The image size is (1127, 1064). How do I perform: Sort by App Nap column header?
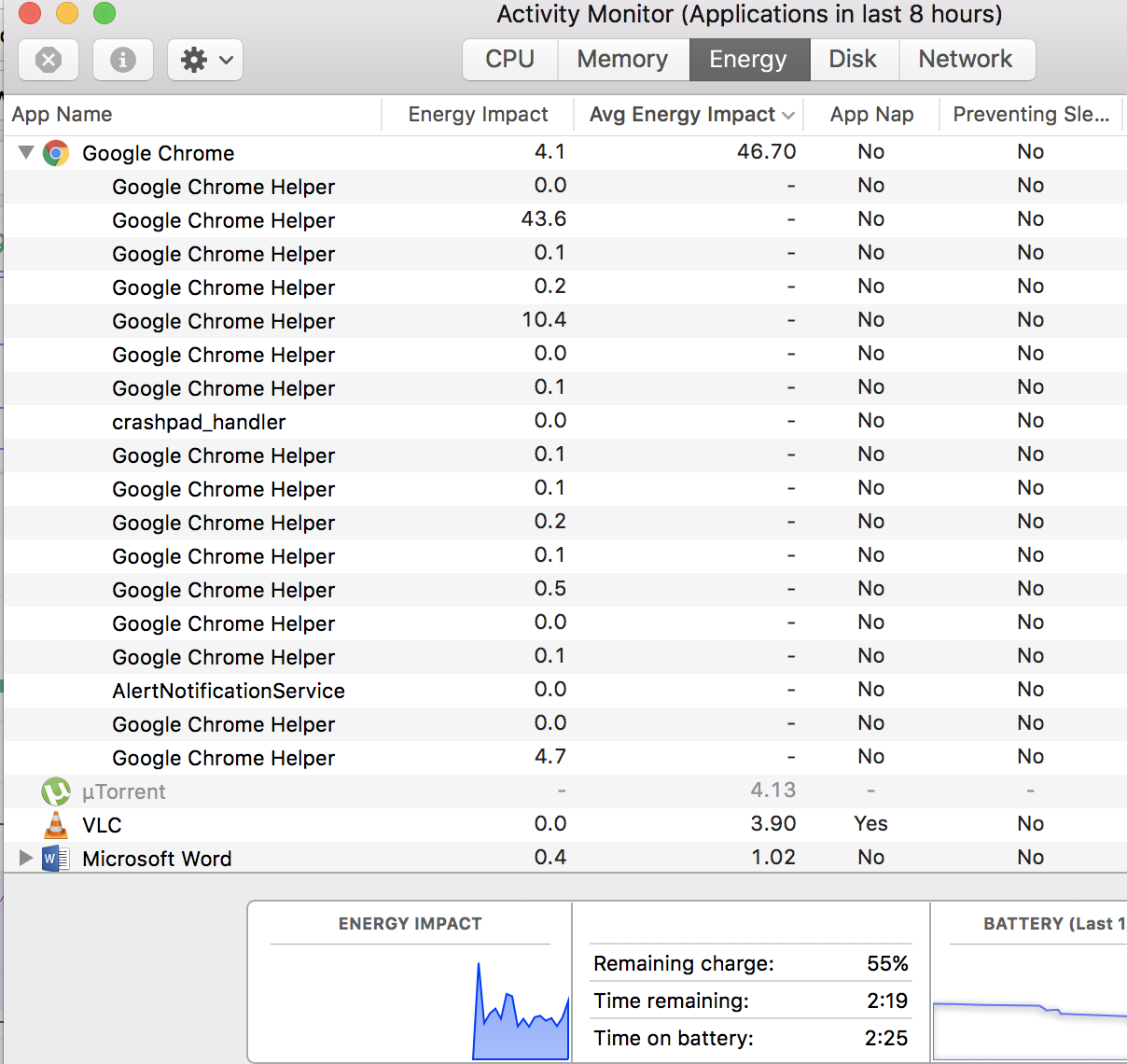pyautogui.click(x=871, y=115)
